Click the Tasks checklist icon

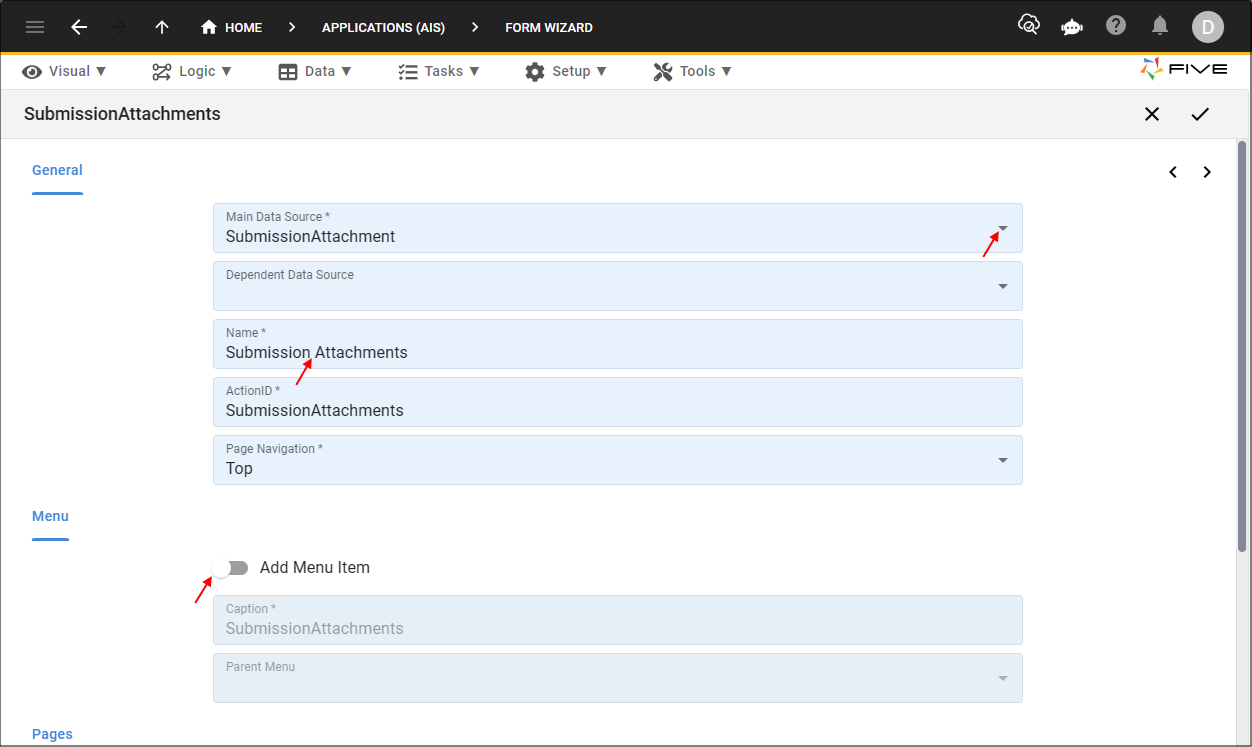[407, 71]
